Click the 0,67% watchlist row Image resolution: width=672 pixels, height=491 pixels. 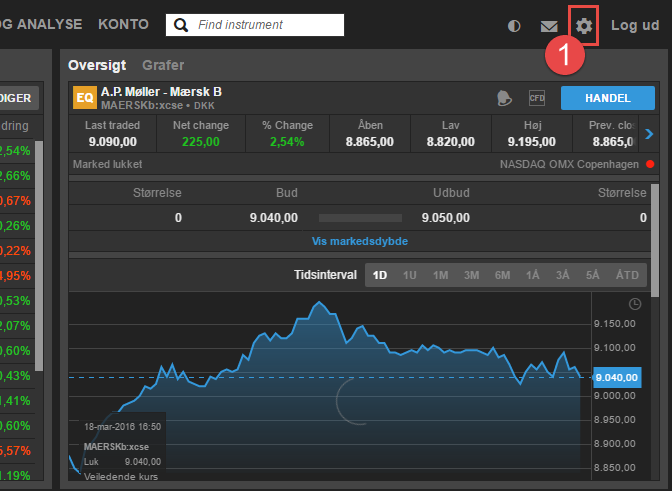coord(17,201)
